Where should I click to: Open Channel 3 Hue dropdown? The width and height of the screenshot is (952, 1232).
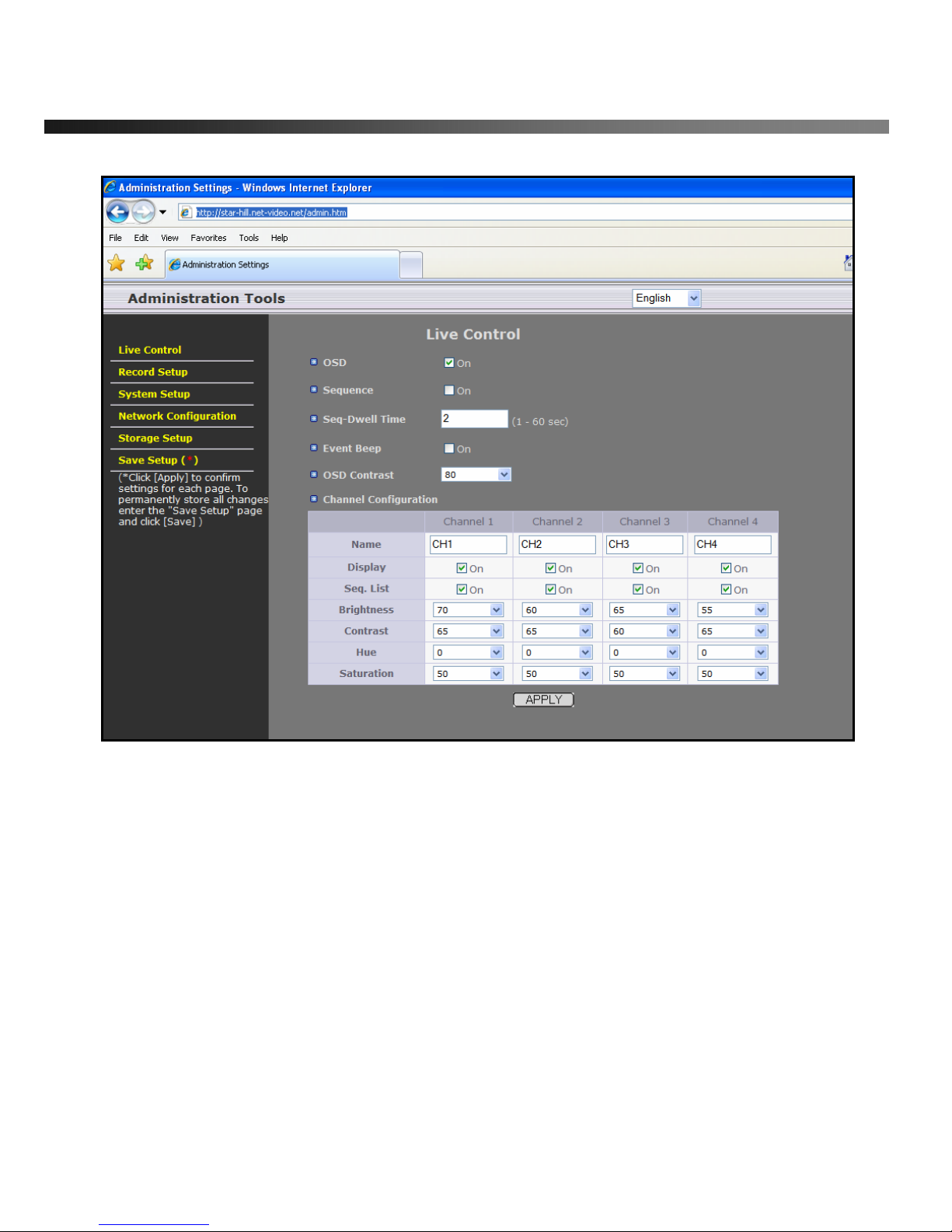coord(645,652)
